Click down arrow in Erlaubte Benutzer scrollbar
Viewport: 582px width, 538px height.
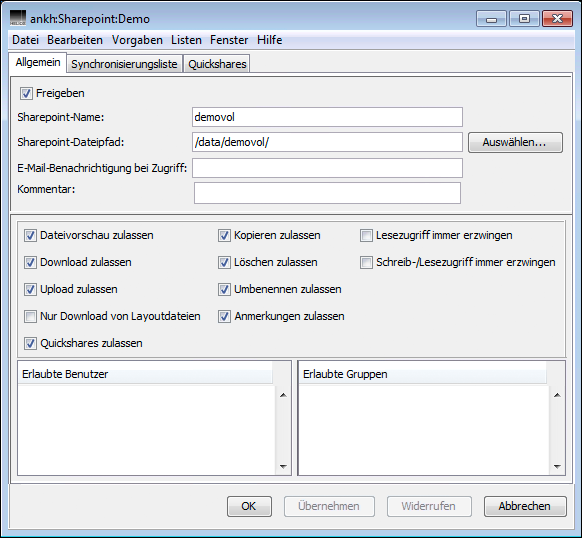pyautogui.click(x=283, y=467)
